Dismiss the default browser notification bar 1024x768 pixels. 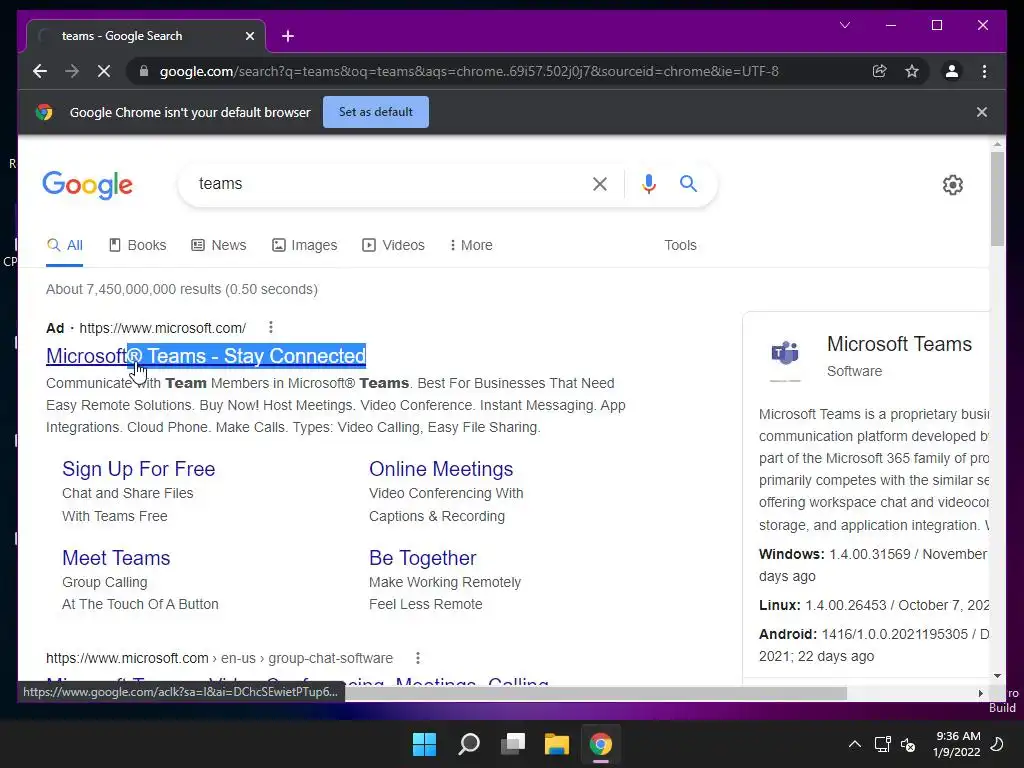982,112
